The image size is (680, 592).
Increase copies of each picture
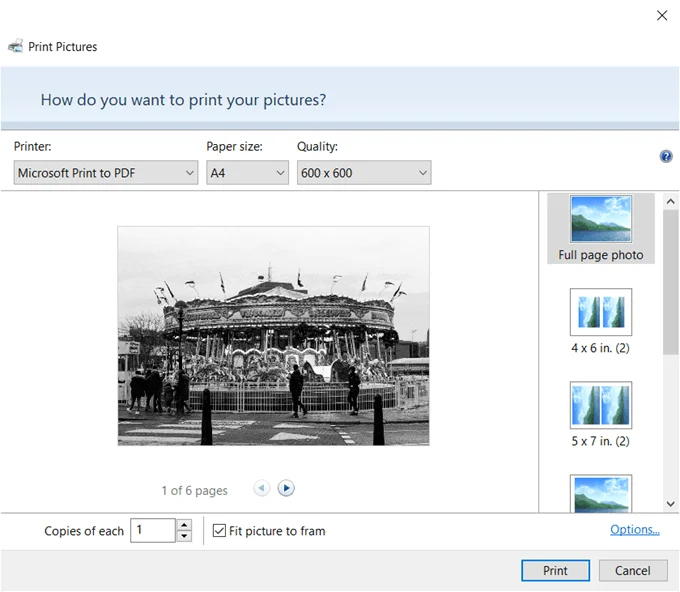pyautogui.click(x=184, y=525)
